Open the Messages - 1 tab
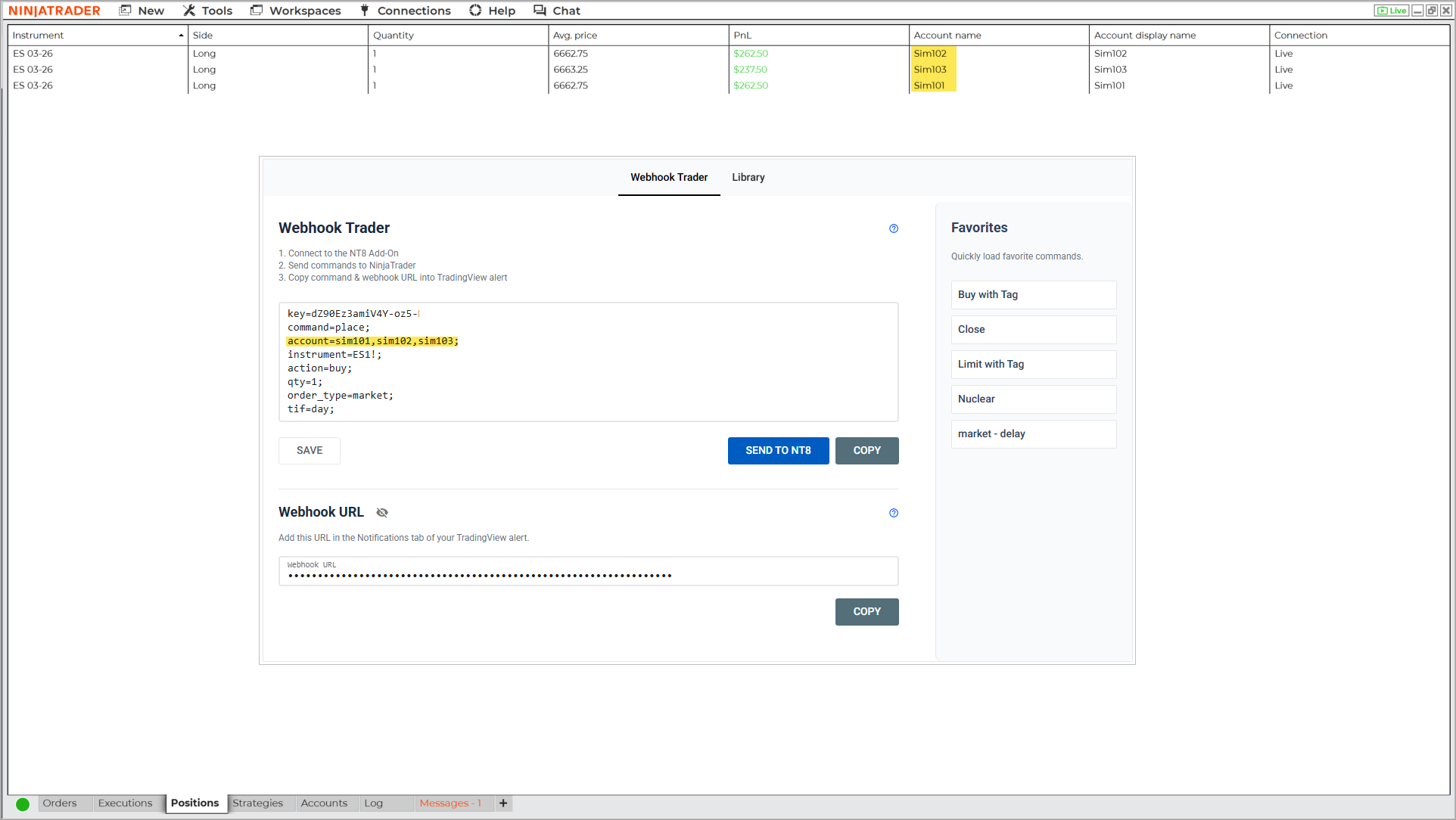Screen dimensions: 1456x820 coord(450,803)
